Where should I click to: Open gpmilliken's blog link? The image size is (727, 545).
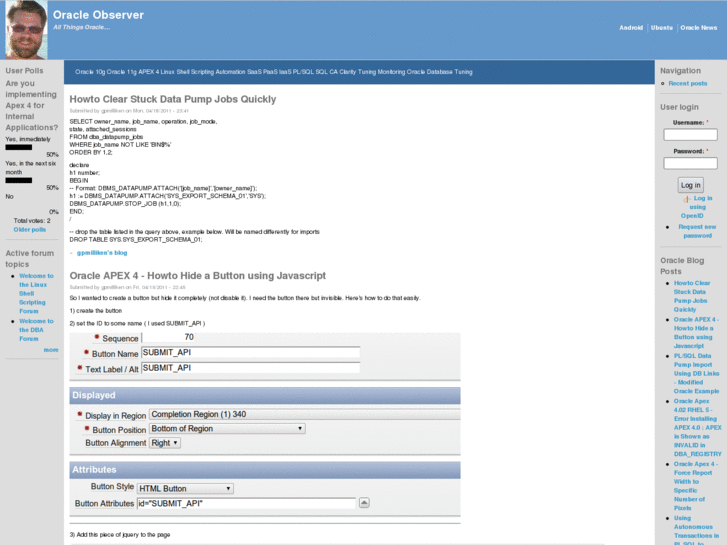tap(102, 253)
